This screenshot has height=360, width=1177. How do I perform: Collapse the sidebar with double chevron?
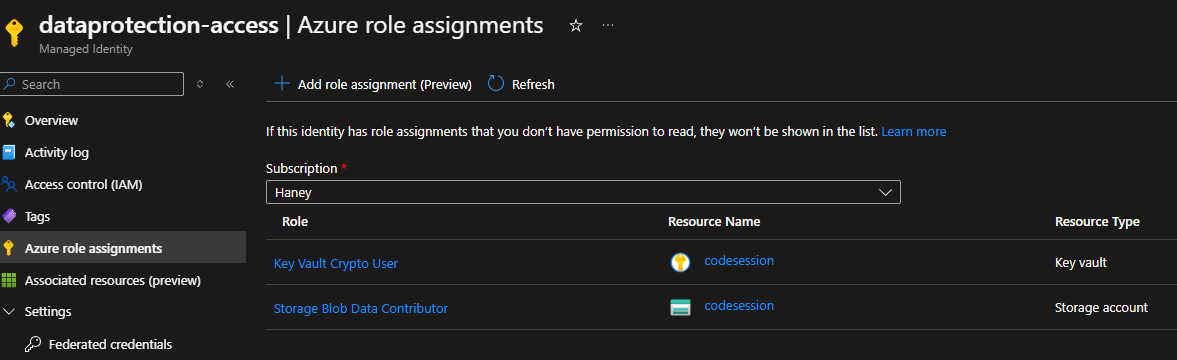[x=230, y=84]
